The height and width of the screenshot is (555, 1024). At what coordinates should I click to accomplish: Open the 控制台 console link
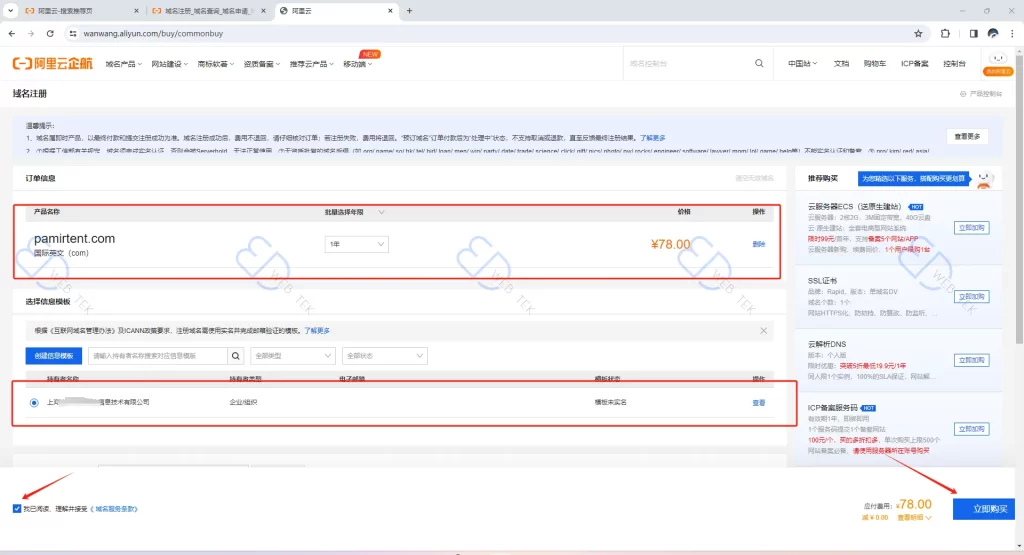pyautogui.click(x=954, y=64)
